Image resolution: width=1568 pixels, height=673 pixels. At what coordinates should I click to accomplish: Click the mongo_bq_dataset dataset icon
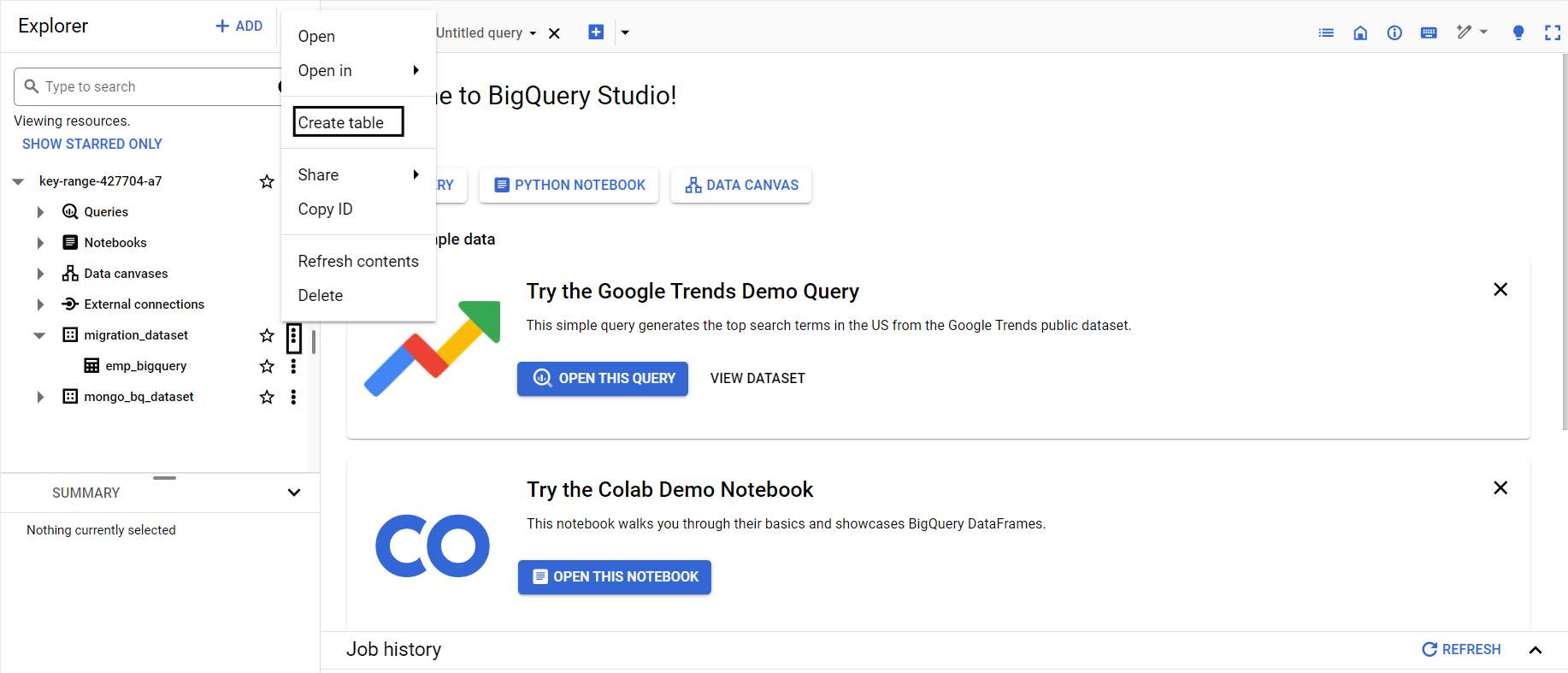pos(70,396)
